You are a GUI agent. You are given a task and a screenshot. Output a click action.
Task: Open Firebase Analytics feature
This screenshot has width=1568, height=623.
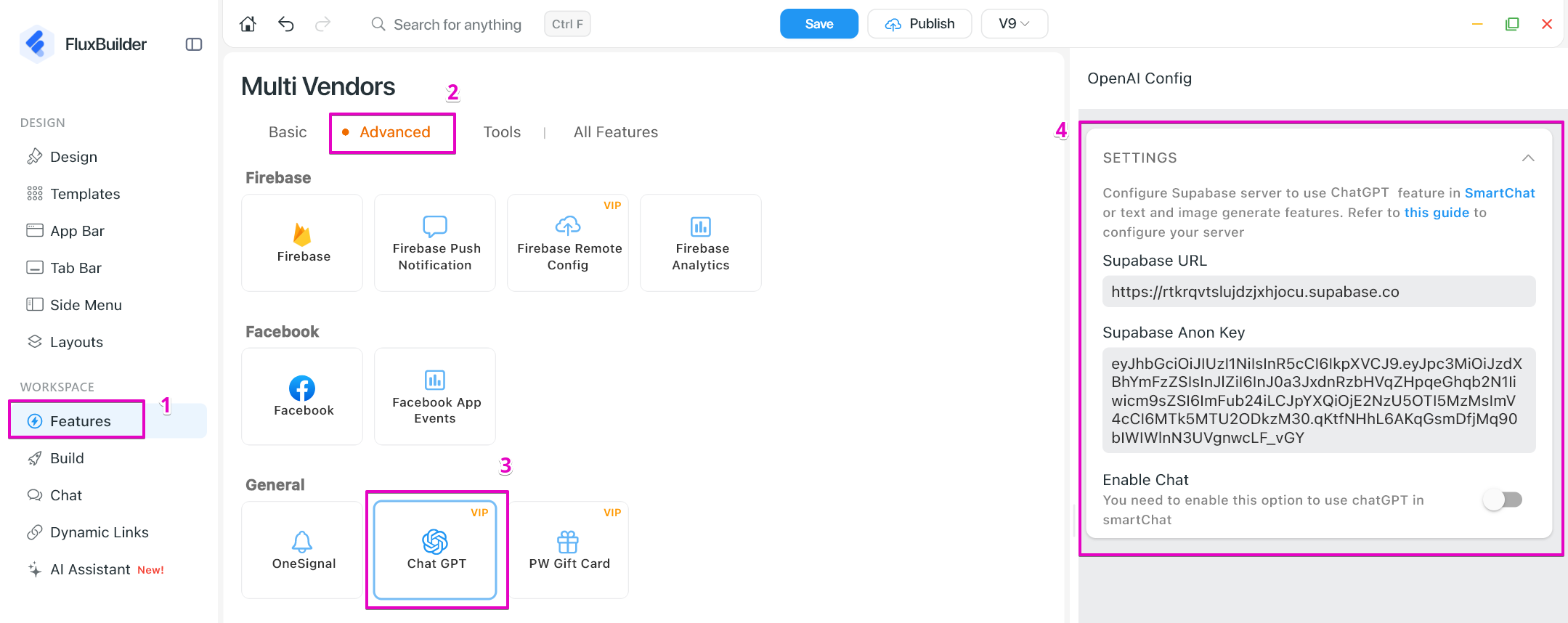point(701,243)
